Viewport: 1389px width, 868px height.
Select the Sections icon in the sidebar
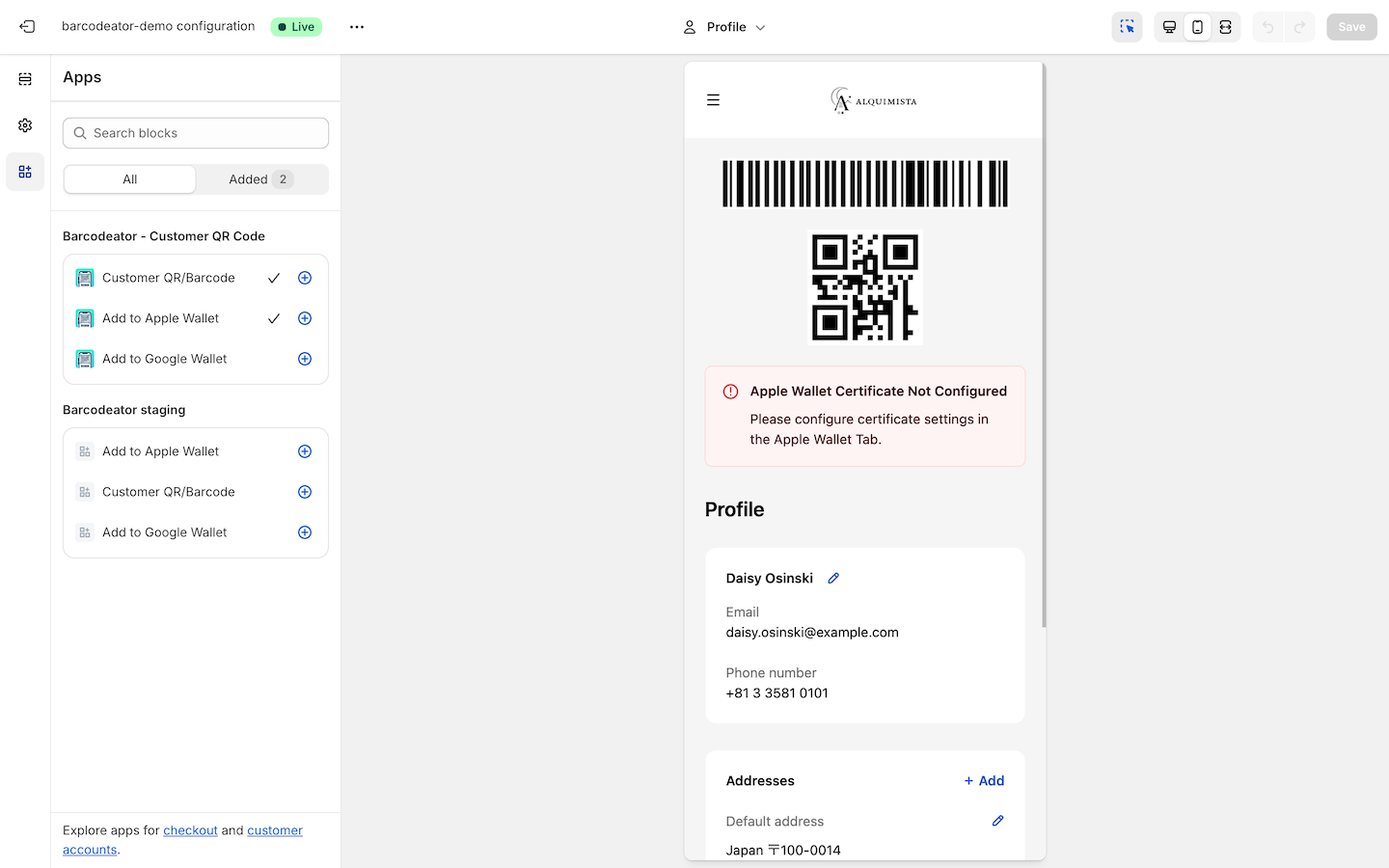[x=25, y=78]
